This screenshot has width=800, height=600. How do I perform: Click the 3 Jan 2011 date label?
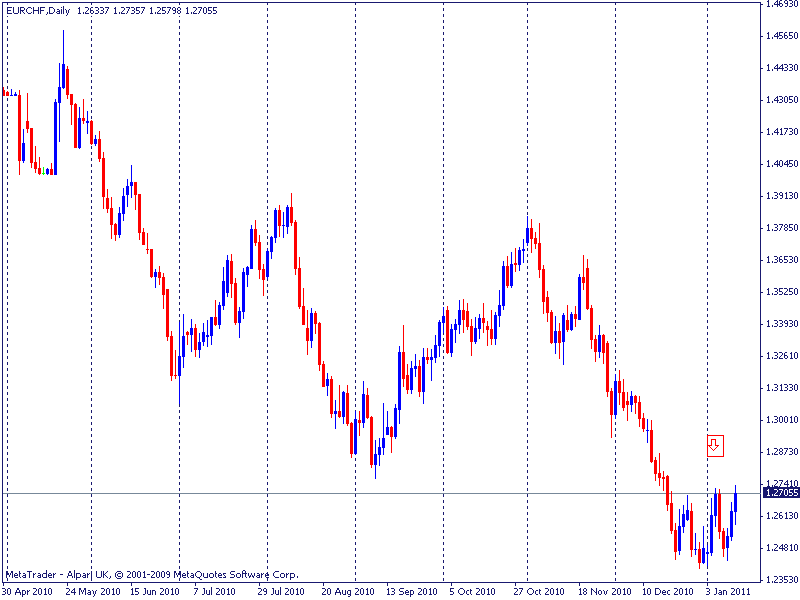[x=729, y=591]
